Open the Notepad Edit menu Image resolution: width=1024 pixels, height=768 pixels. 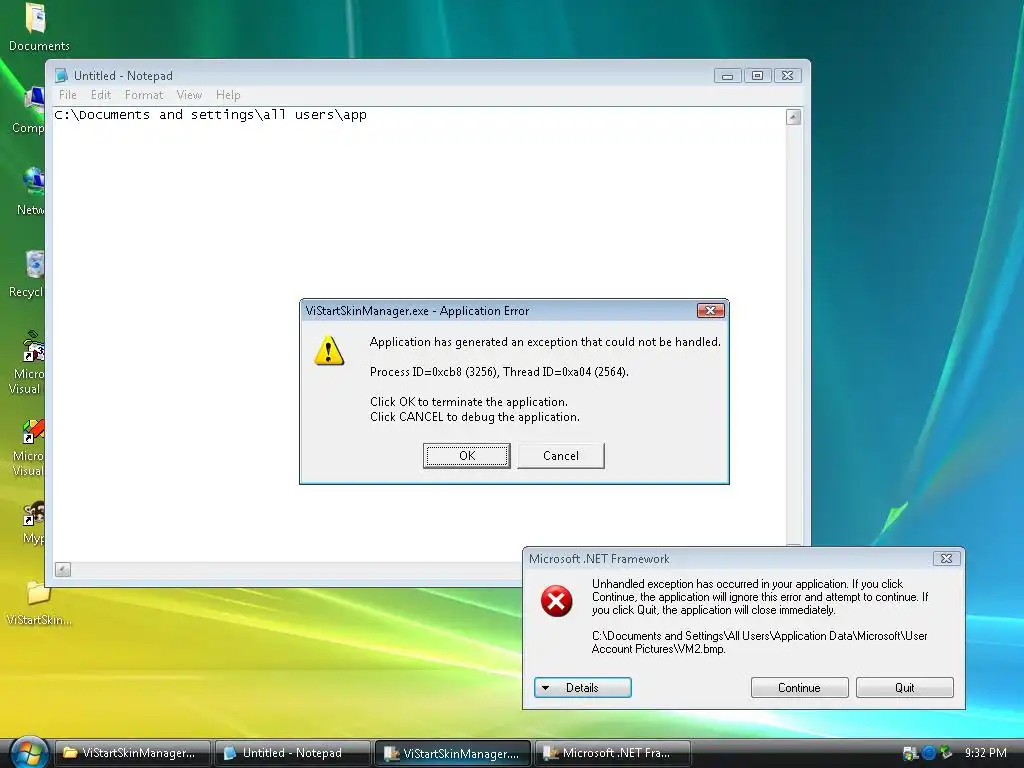click(x=101, y=95)
